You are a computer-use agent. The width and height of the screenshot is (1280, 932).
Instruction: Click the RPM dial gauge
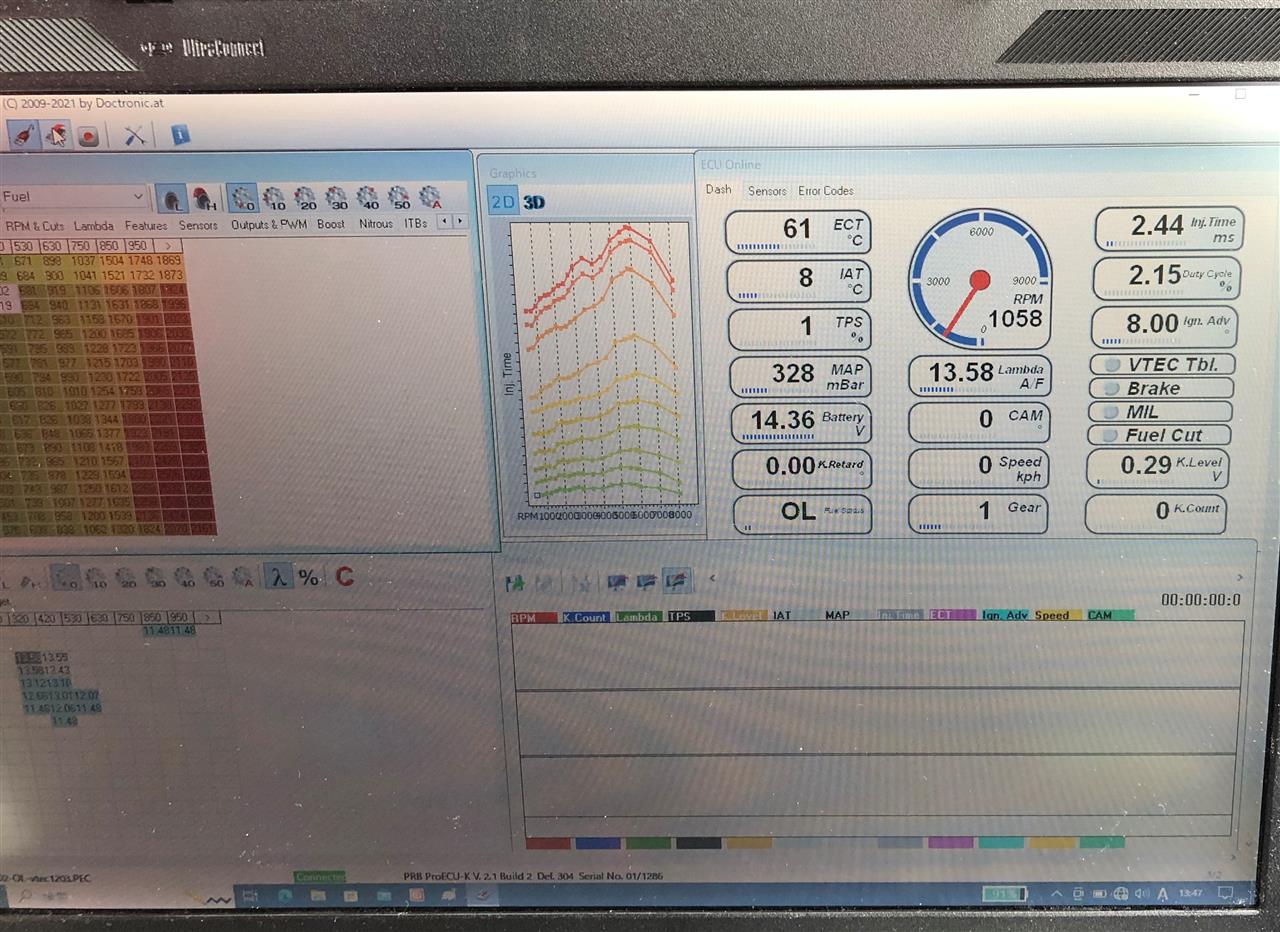point(980,278)
